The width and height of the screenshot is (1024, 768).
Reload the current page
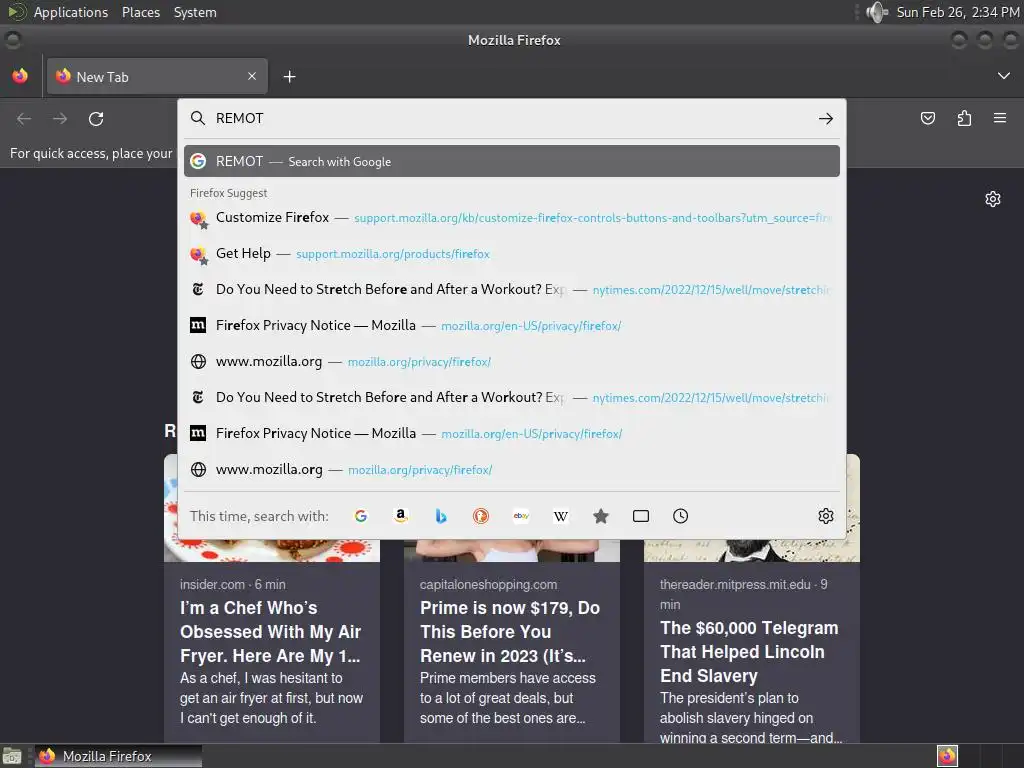(x=96, y=119)
